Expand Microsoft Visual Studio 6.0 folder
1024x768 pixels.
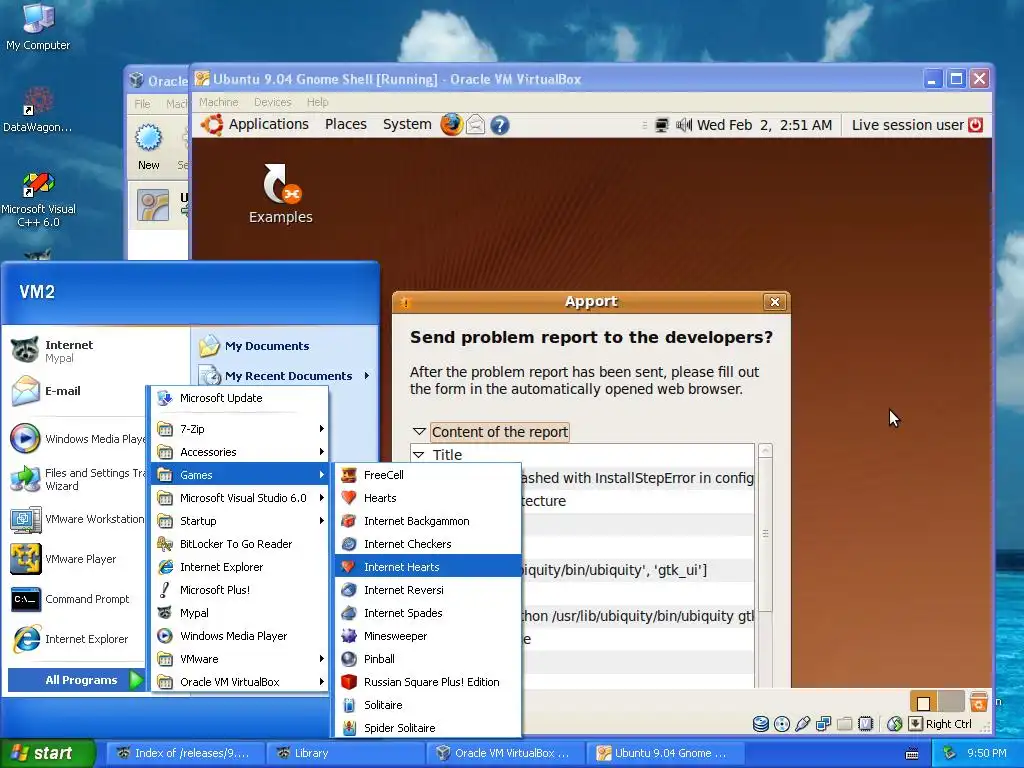240,498
